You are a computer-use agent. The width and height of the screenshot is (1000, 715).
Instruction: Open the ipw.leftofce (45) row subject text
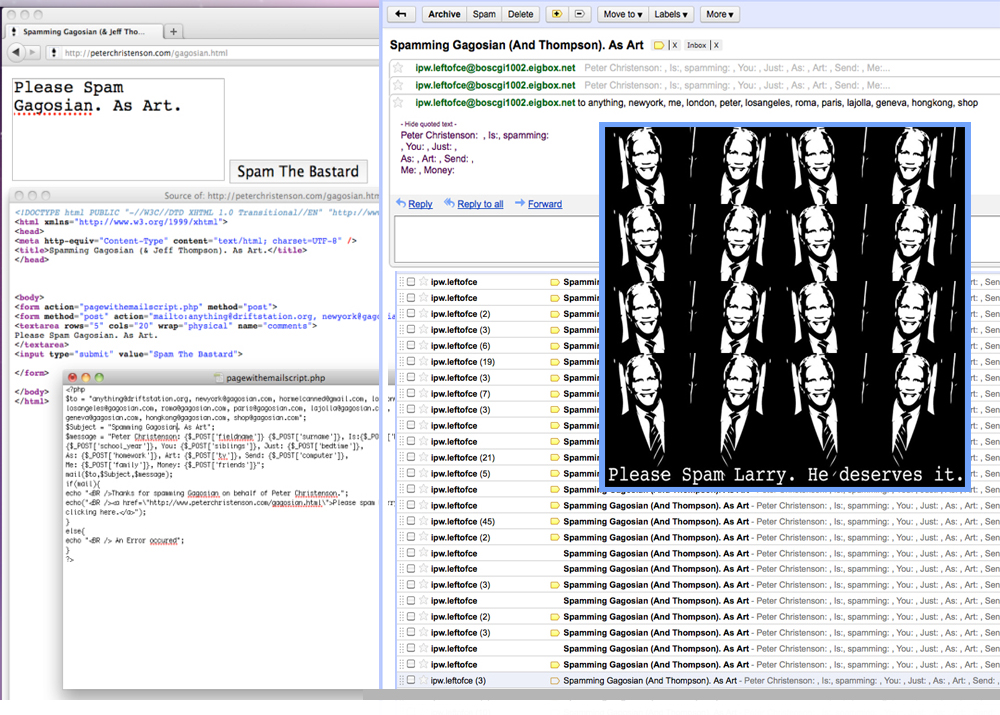(x=656, y=521)
